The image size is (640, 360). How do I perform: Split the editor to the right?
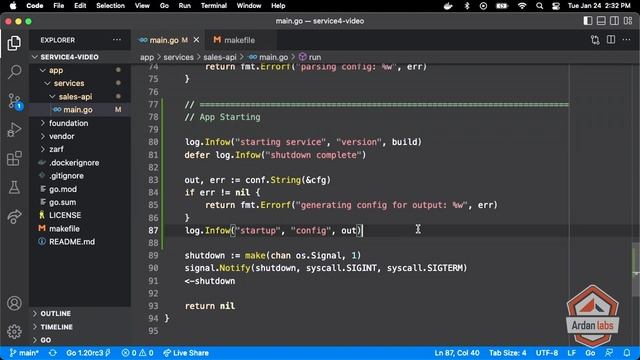pos(611,40)
